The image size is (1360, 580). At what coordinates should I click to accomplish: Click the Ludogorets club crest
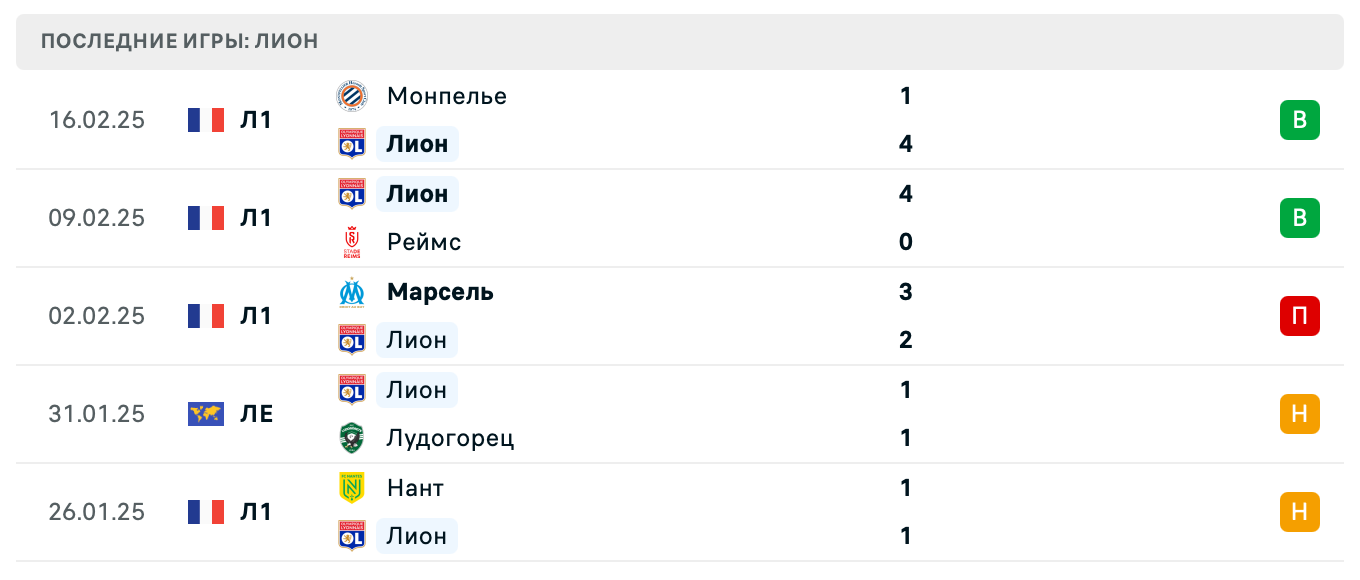[x=351, y=438]
